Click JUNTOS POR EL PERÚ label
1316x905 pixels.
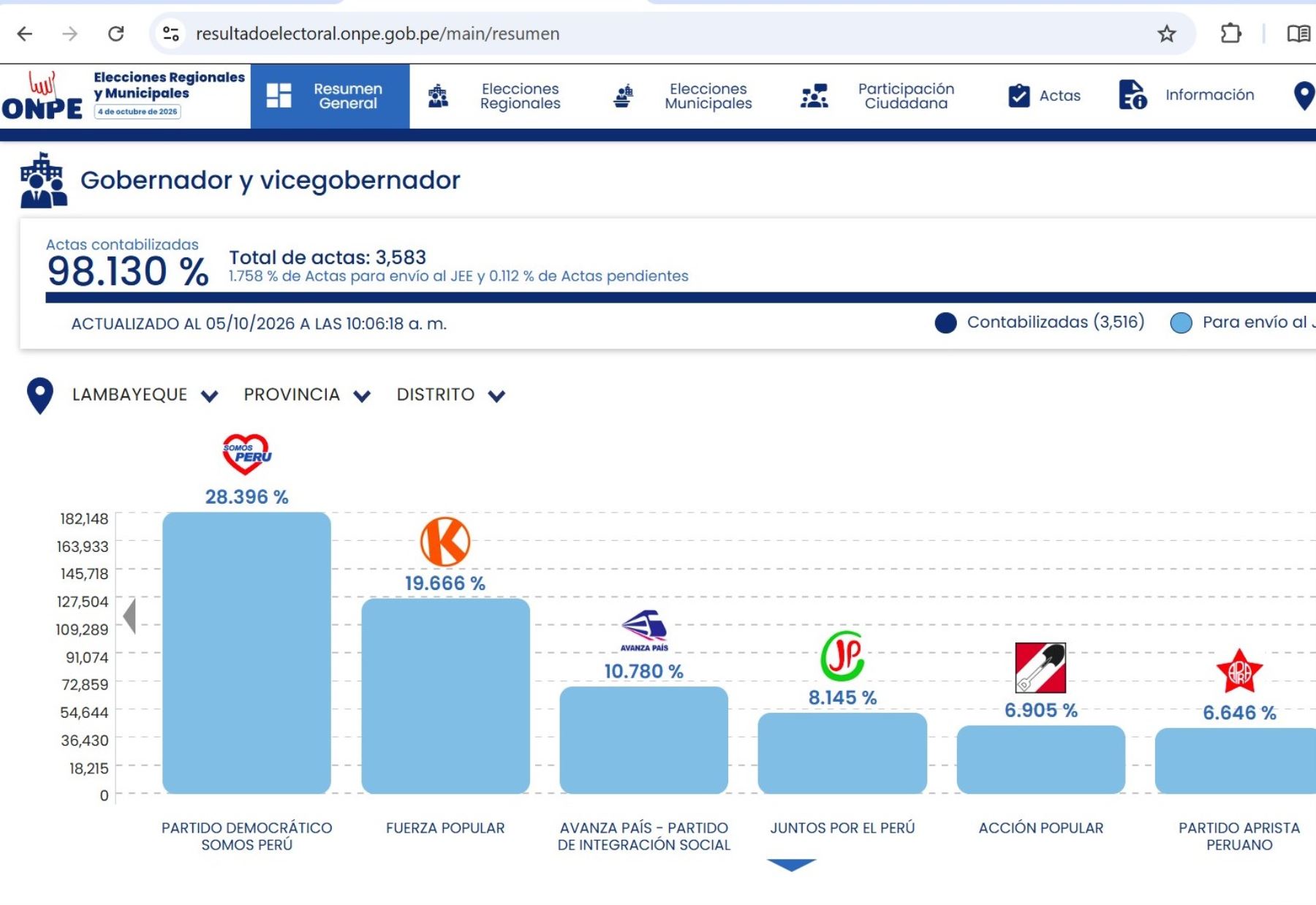(842, 828)
